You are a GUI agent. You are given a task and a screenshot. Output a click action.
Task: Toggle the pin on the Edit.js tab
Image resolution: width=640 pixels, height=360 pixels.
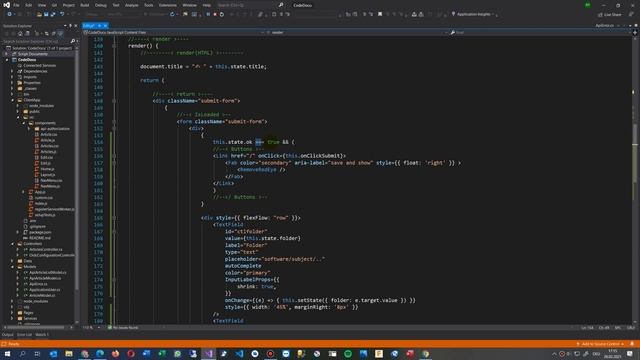[x=100, y=26]
